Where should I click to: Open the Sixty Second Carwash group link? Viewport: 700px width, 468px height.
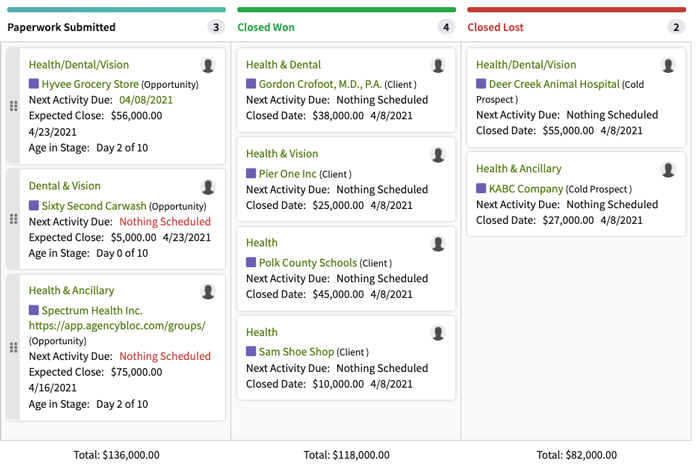click(x=94, y=206)
